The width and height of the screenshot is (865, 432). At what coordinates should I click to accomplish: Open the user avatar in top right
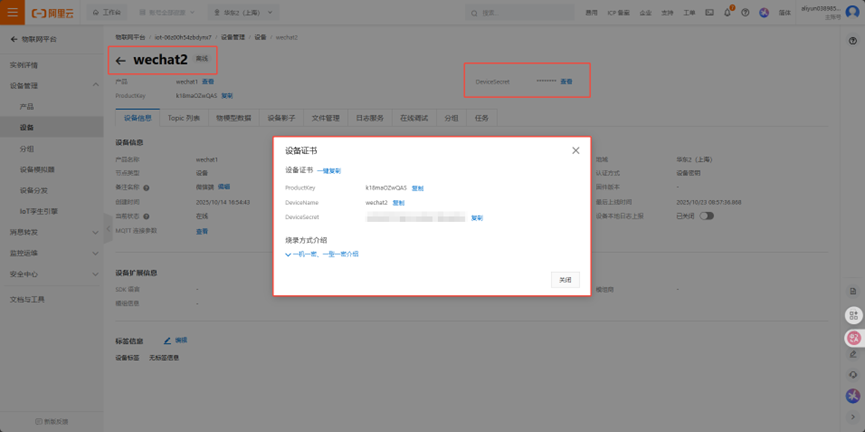[851, 12]
